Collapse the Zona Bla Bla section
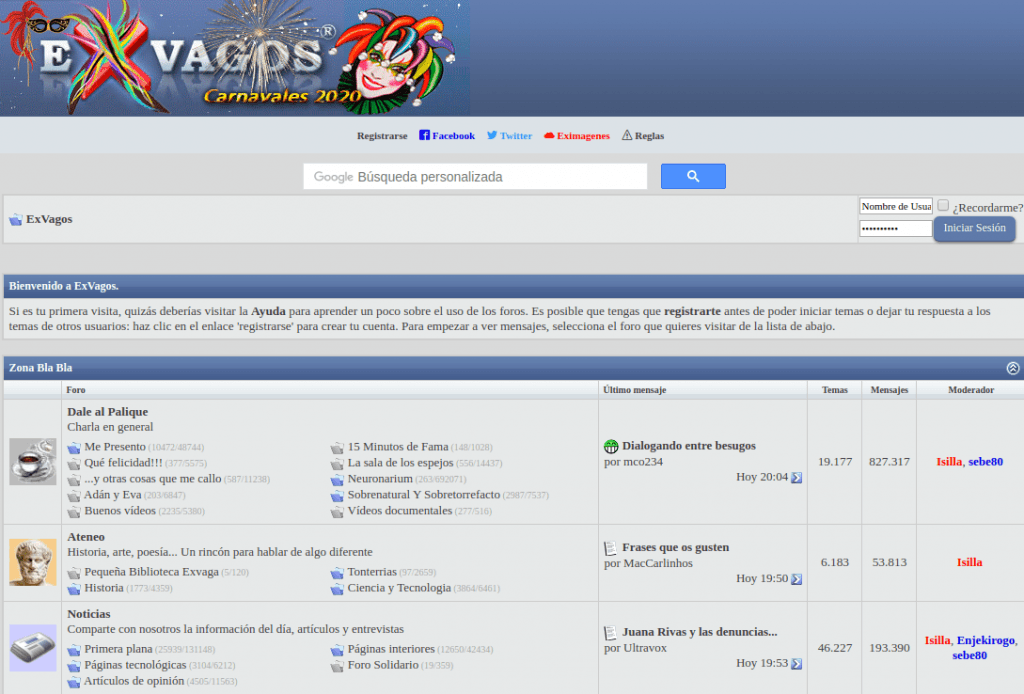Screen dimensions: 1024x694 (1013, 368)
